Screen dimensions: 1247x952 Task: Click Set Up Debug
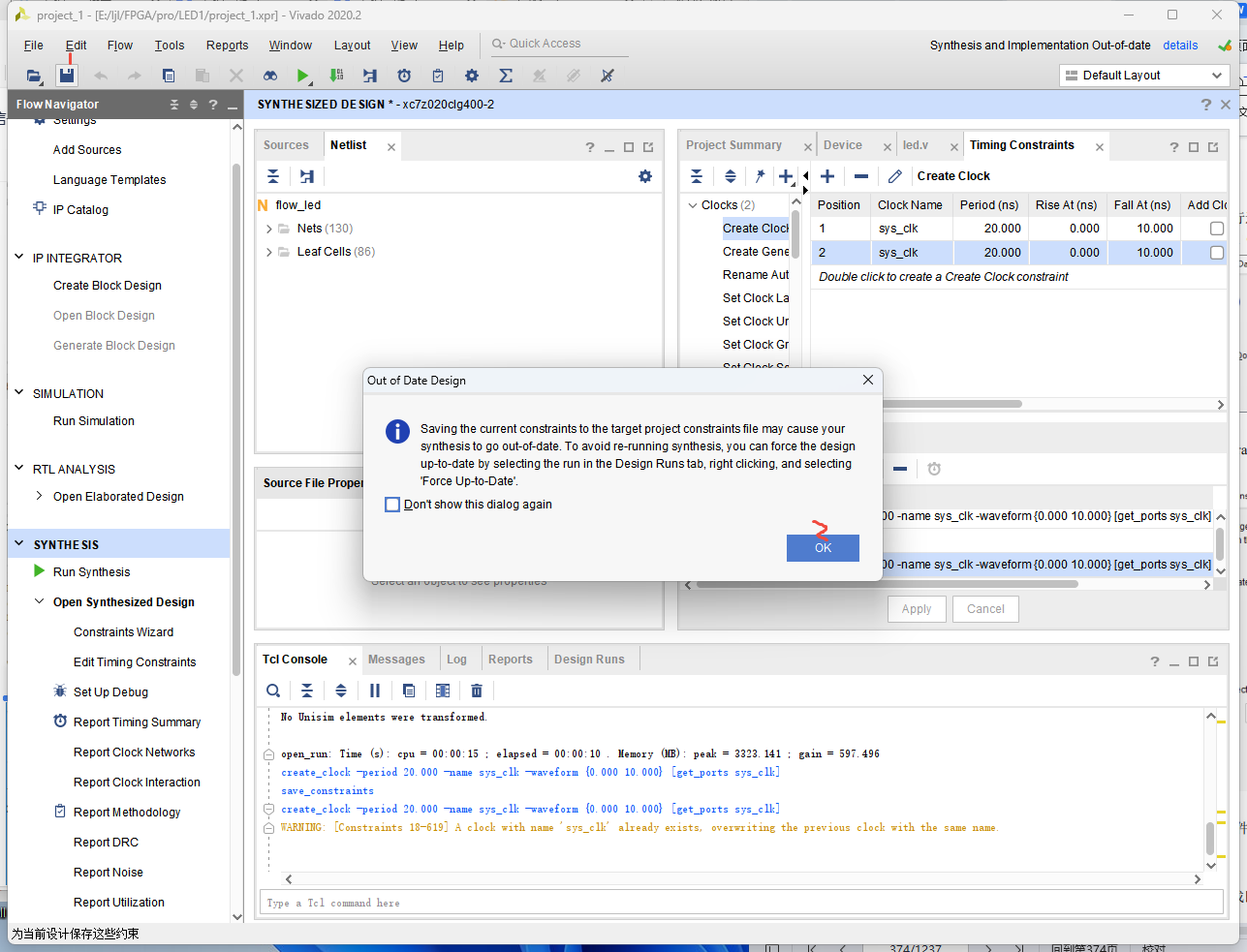tap(110, 692)
